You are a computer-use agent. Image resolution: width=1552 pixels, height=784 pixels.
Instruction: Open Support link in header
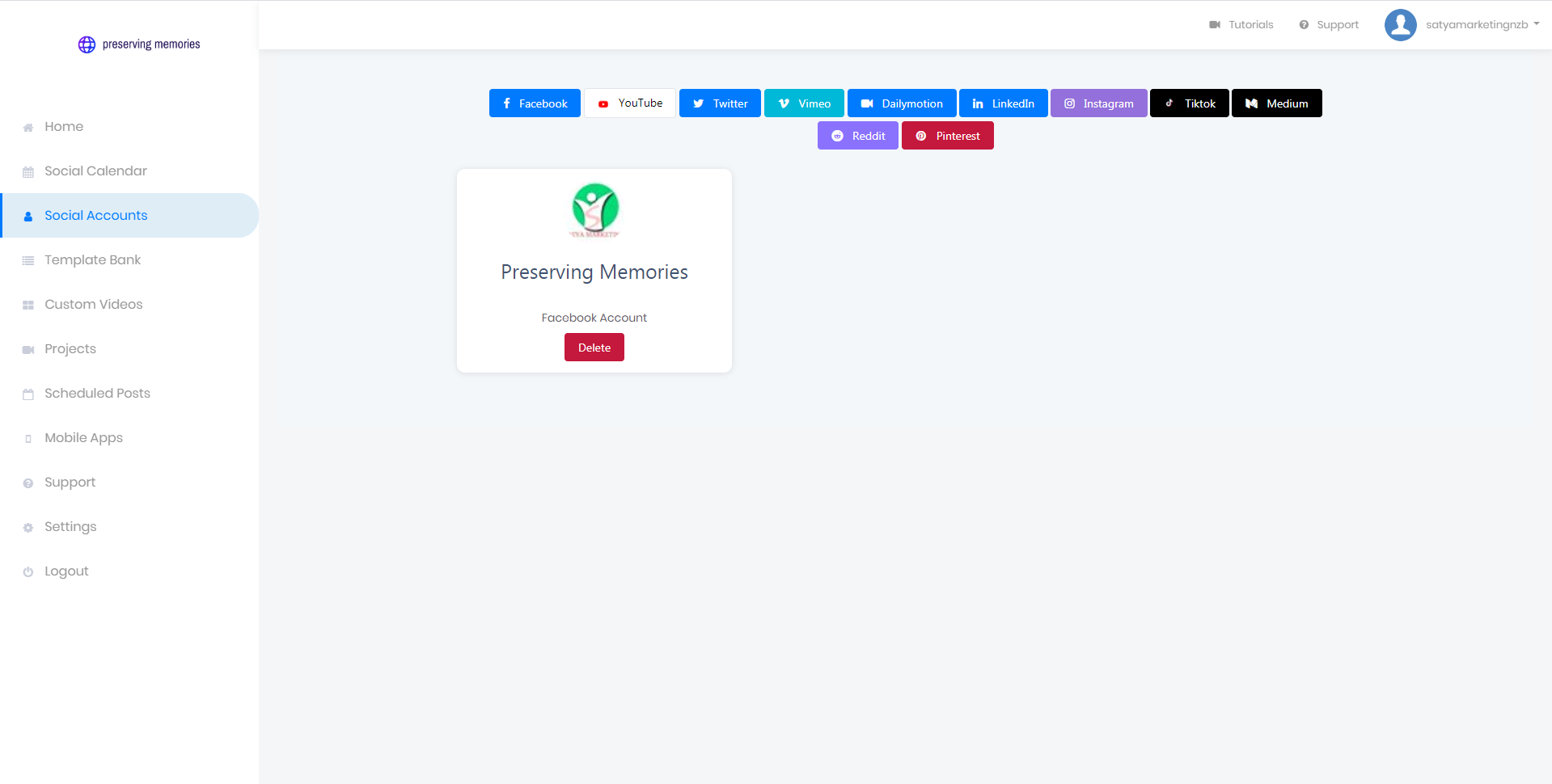click(x=1329, y=25)
